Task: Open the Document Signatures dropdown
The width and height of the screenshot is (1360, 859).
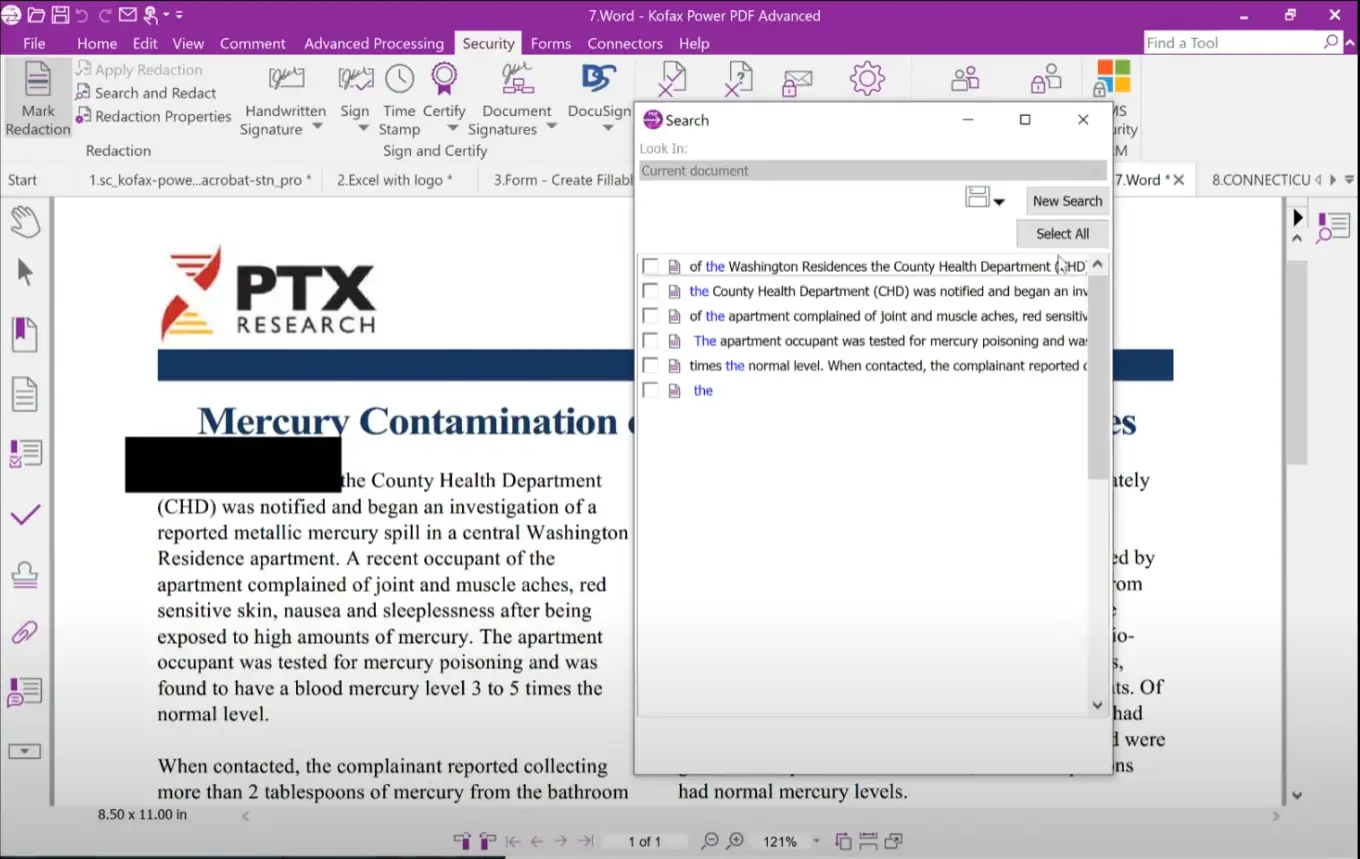Action: (x=551, y=128)
